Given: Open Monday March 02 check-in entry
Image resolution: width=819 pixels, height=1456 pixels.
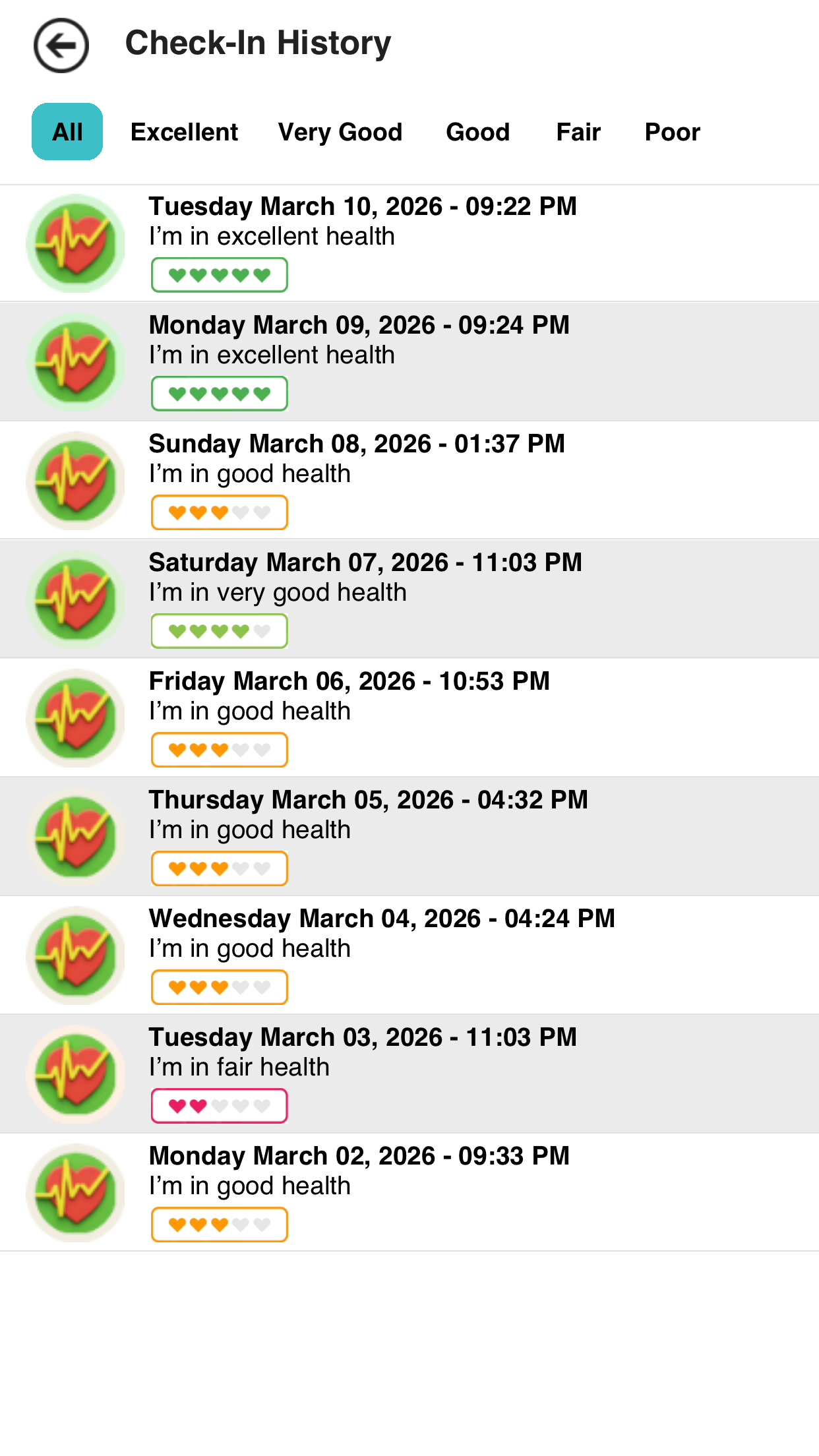Looking at the screenshot, I should [x=359, y=1170].
